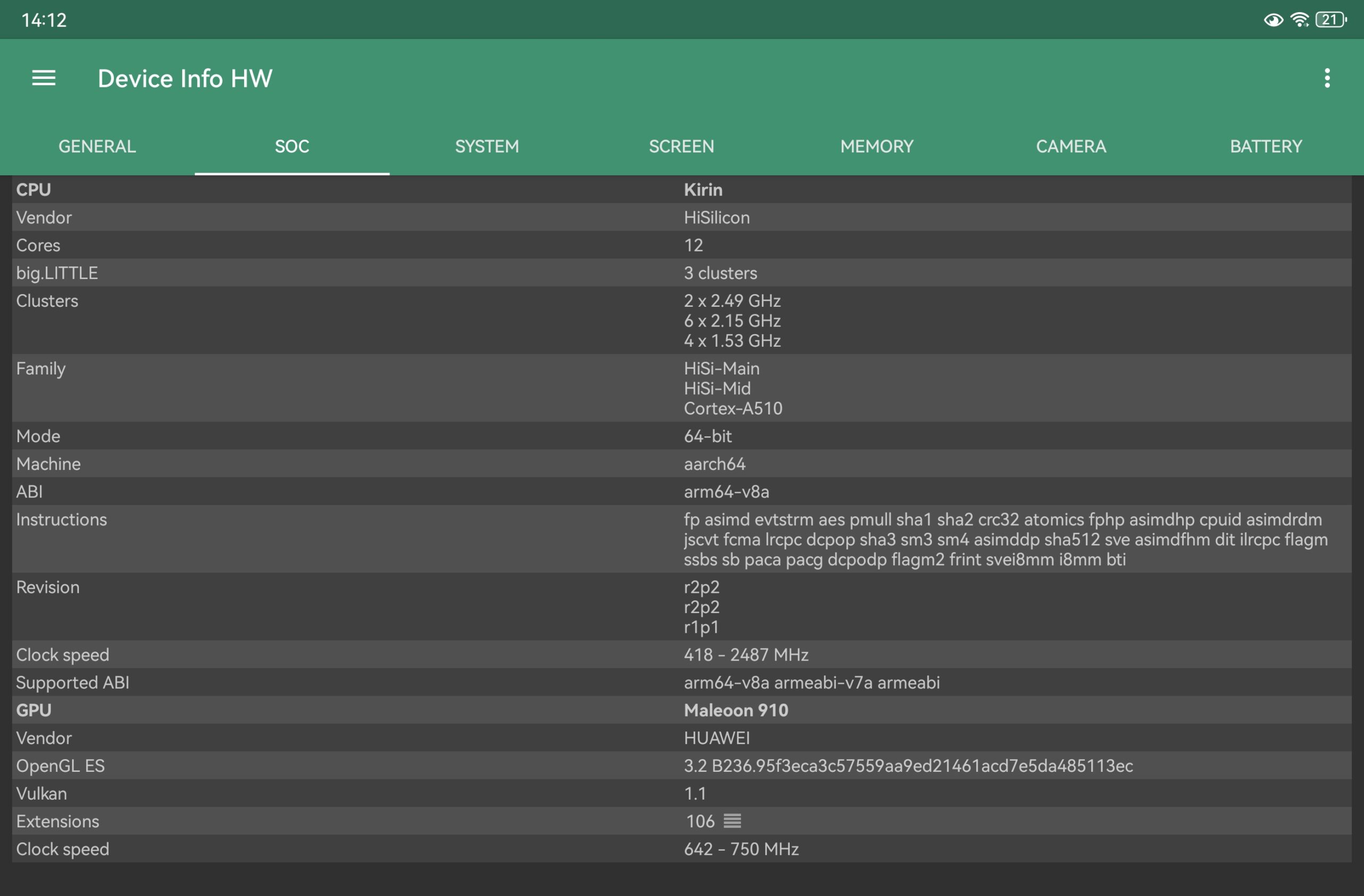Select the ABI value arm64-v8a
Screen dimensions: 1364x896
(x=726, y=492)
